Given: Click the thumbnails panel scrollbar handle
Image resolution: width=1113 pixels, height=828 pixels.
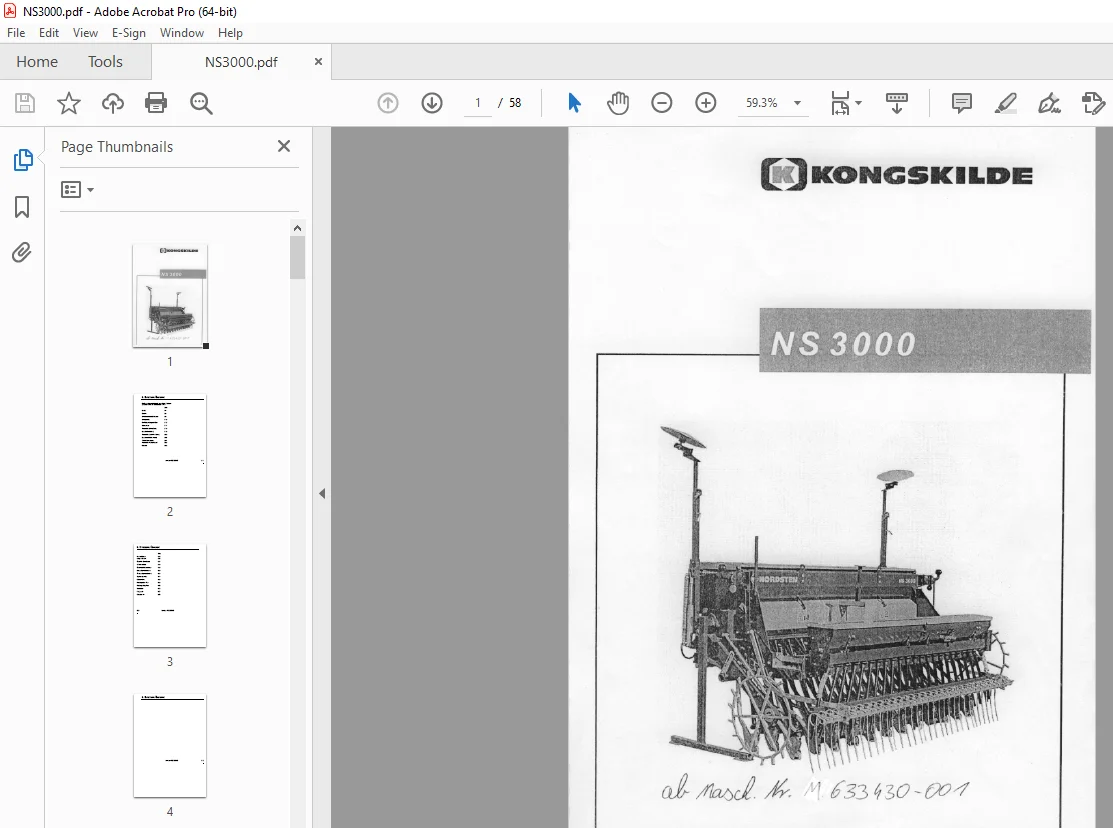Looking at the screenshot, I should pos(297,257).
